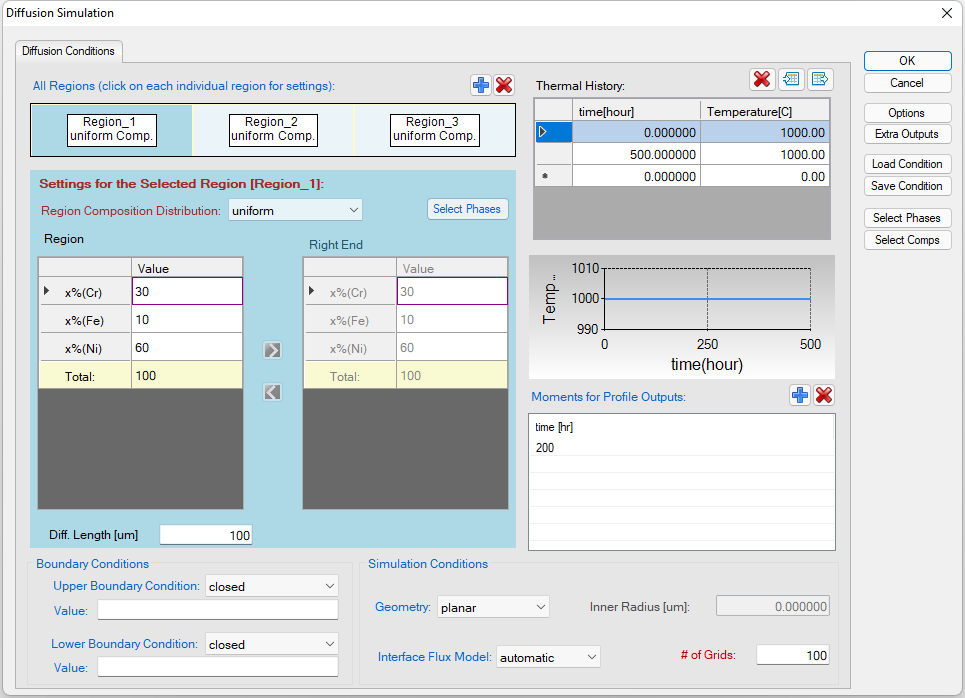Viewport: 965px width, 698px height.
Task: Delete region using red X icon
Action: [504, 86]
